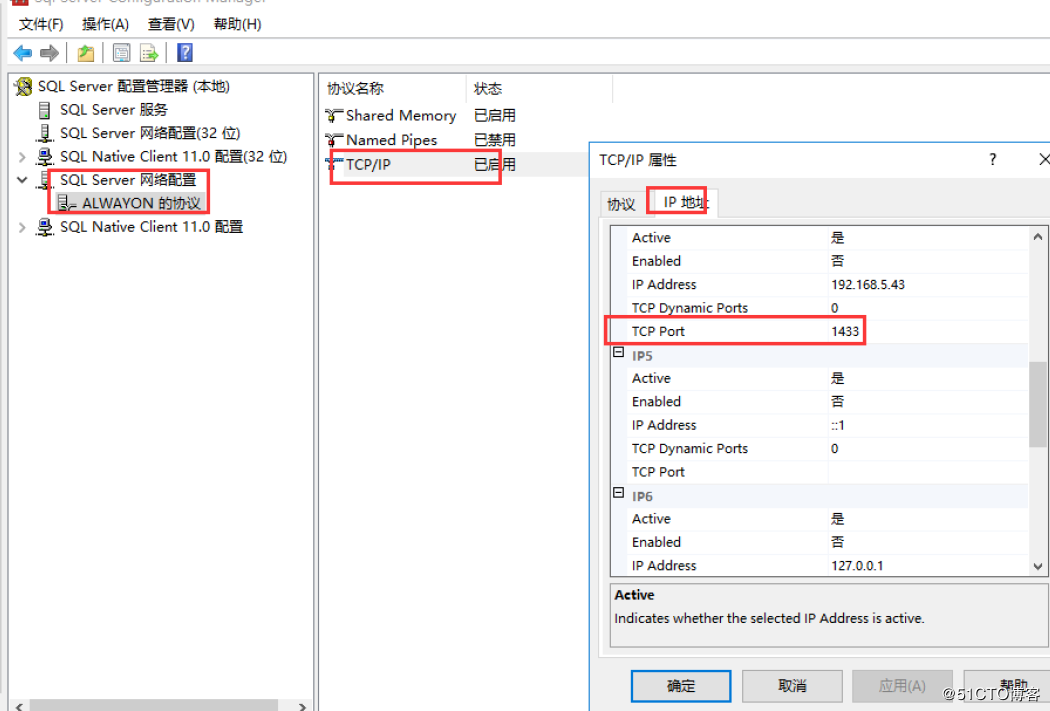
Task: Click the TCP/IP protocol icon
Action: pyautogui.click(x=333, y=164)
